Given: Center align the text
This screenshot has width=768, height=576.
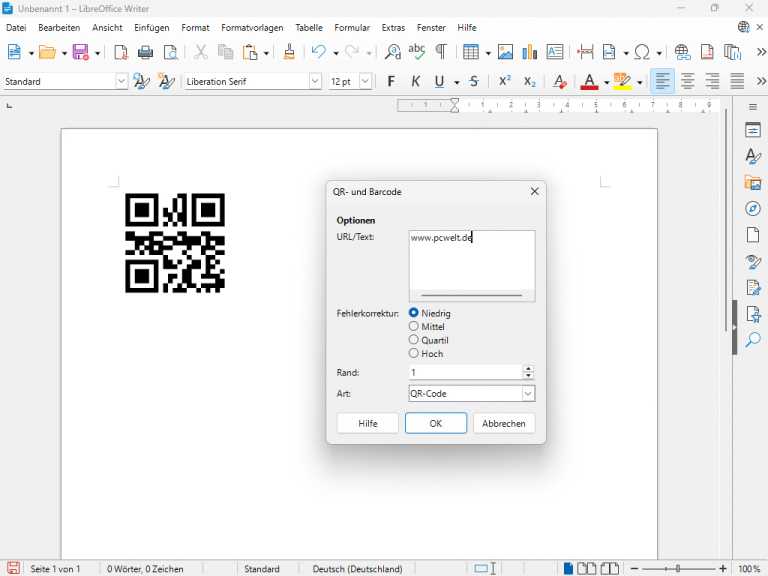Looking at the screenshot, I should coord(688,81).
